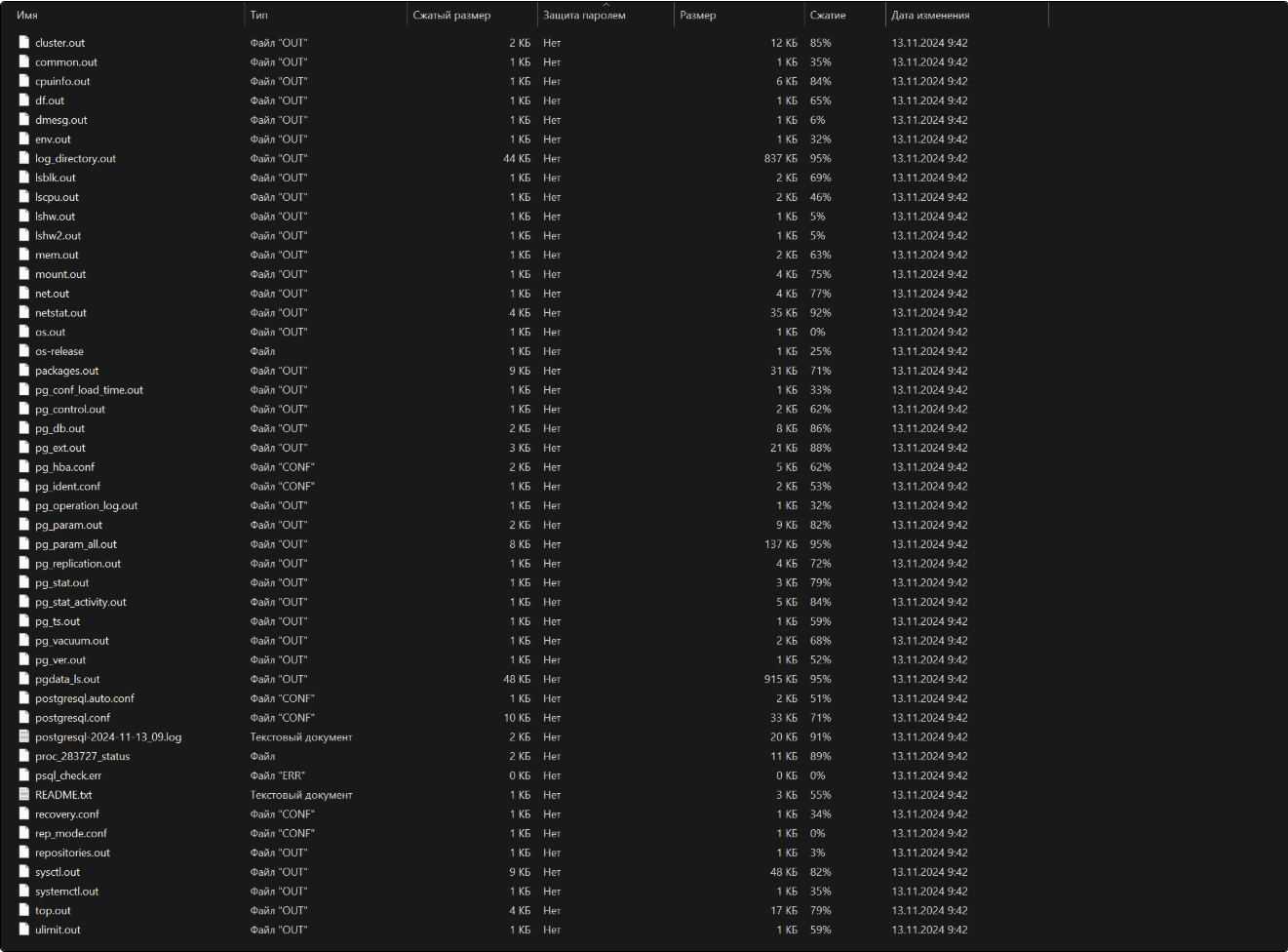The image size is (1288, 952).
Task: Click the file icon beside pg_hba.conf
Action: 24,466
